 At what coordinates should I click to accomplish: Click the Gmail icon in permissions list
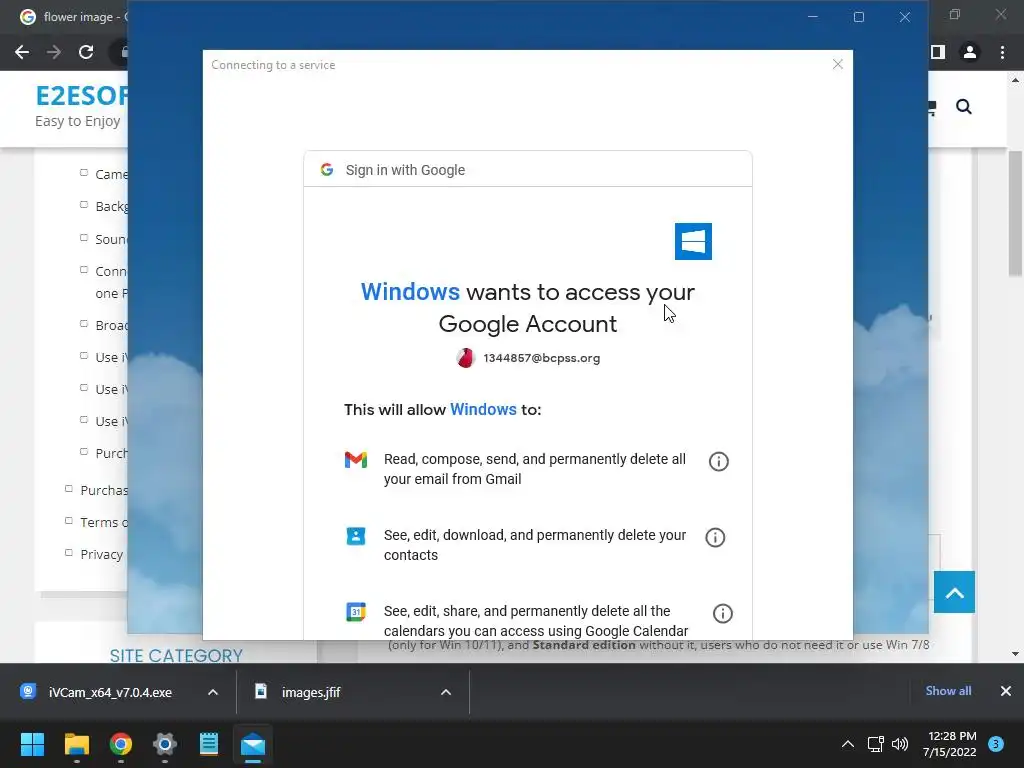pos(356,460)
